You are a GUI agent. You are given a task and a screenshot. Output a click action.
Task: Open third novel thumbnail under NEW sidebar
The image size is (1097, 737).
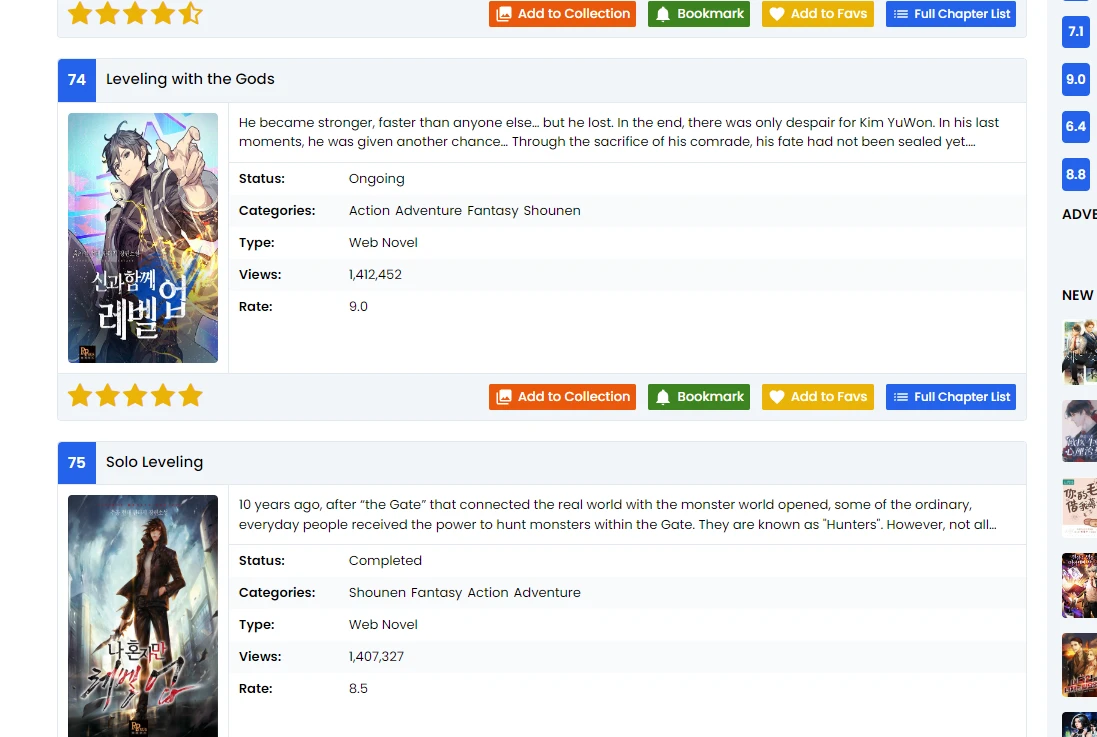click(1080, 508)
